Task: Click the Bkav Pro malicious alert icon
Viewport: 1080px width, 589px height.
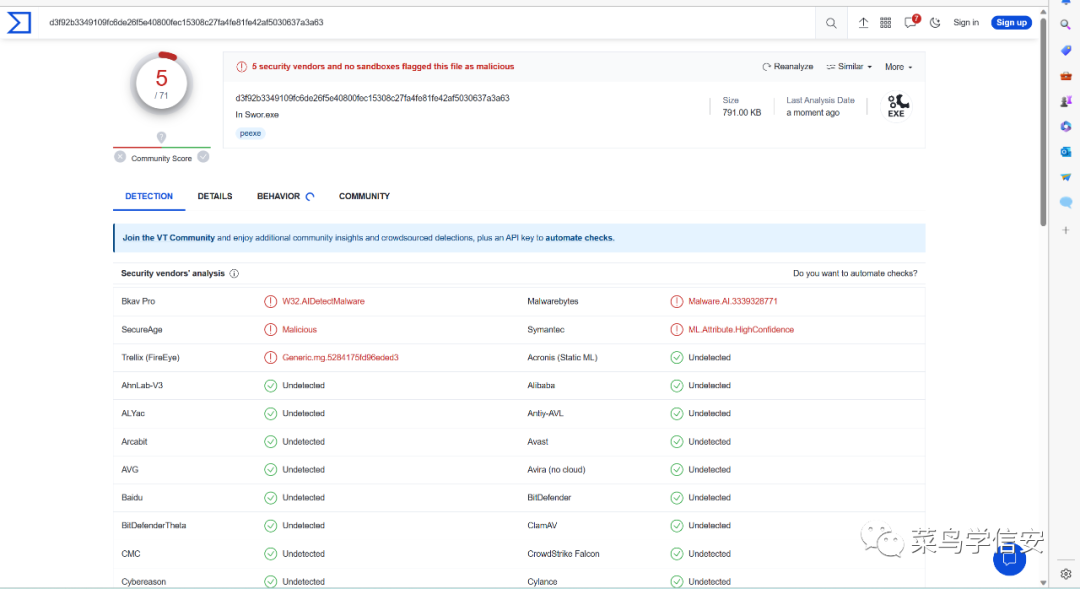Action: (271, 302)
